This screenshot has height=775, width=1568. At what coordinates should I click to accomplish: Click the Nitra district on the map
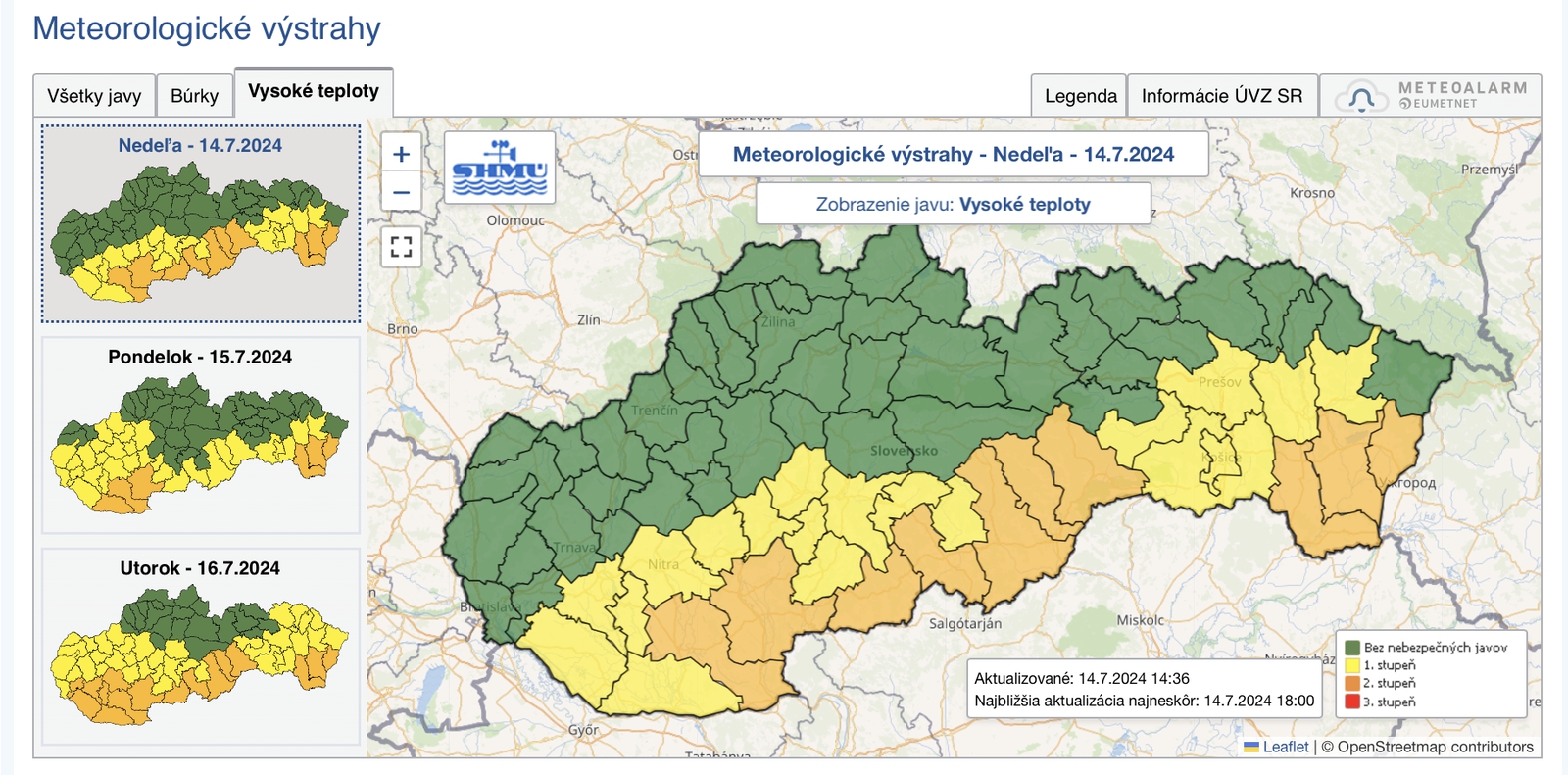(x=662, y=564)
